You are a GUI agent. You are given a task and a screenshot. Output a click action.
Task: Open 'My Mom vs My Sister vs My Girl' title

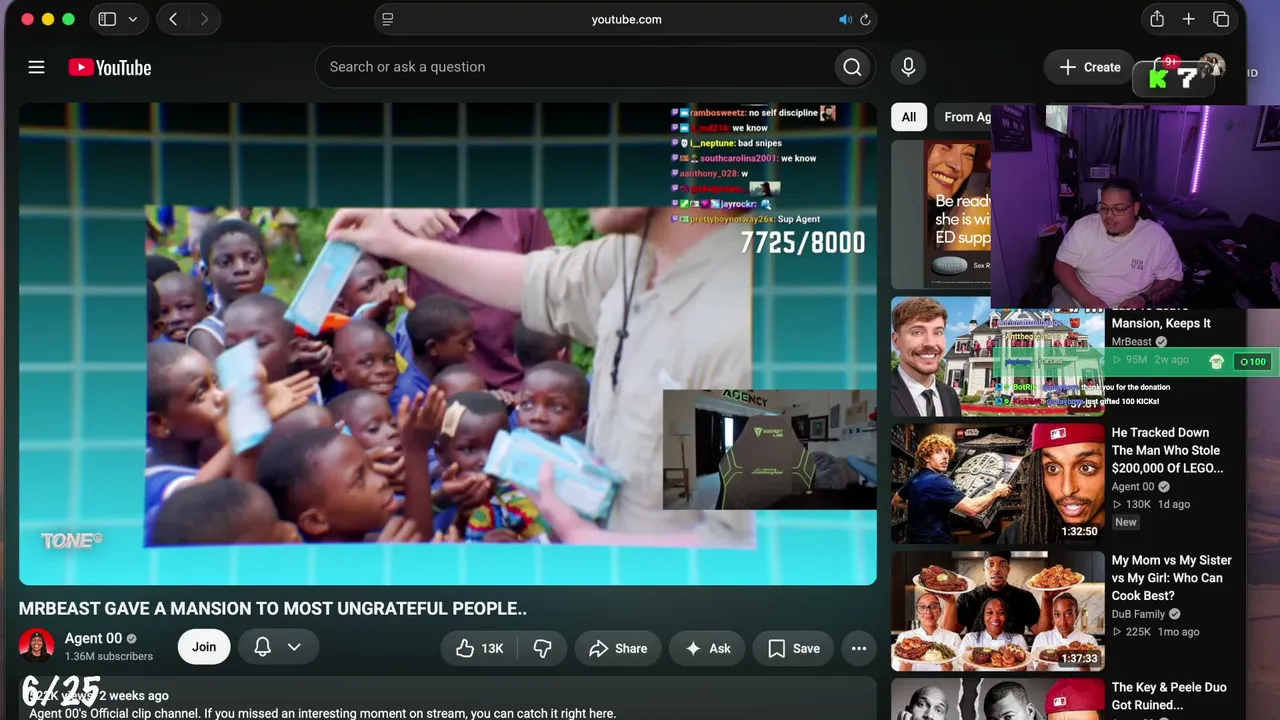pos(1172,578)
